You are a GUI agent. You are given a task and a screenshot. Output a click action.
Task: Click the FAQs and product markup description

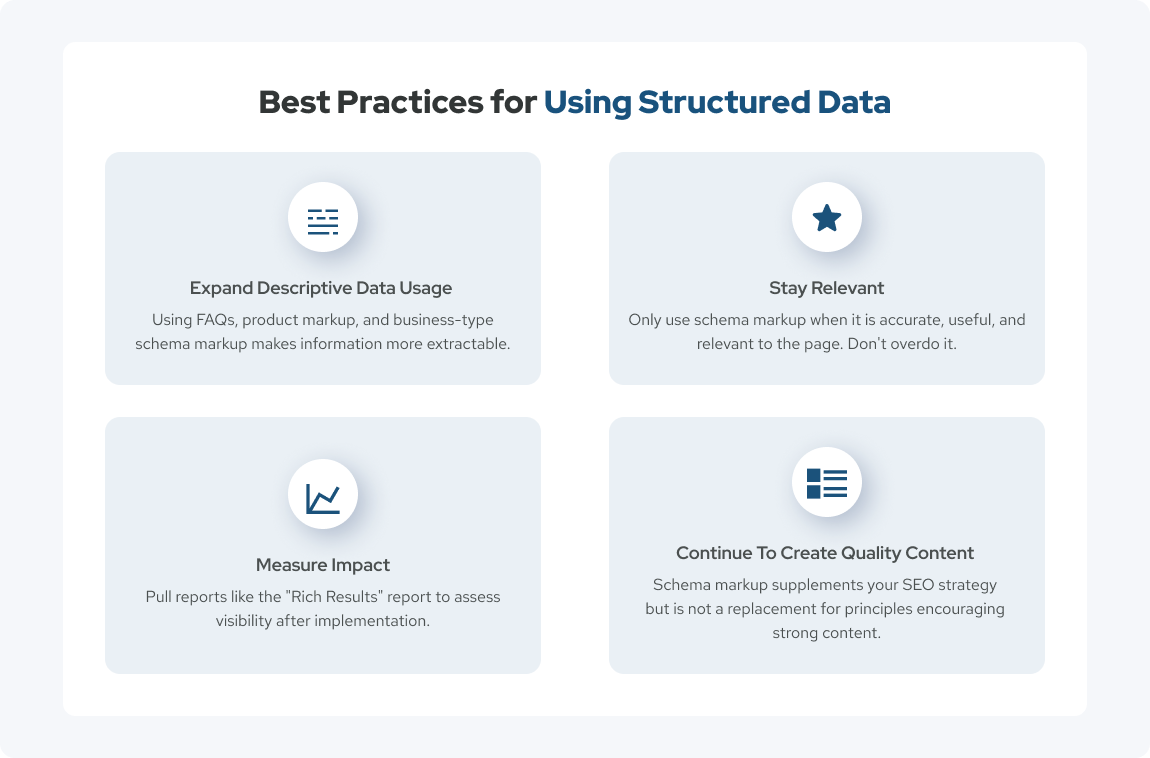click(323, 331)
